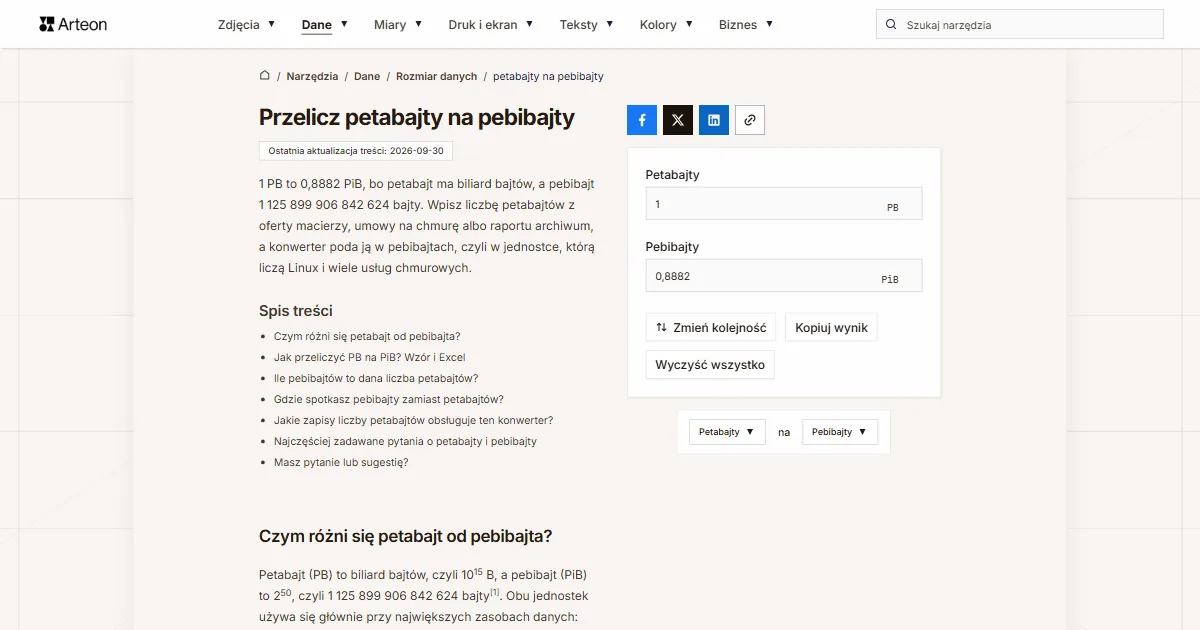Click the Zmień kolejność button
1200x630 pixels.
[711, 327]
